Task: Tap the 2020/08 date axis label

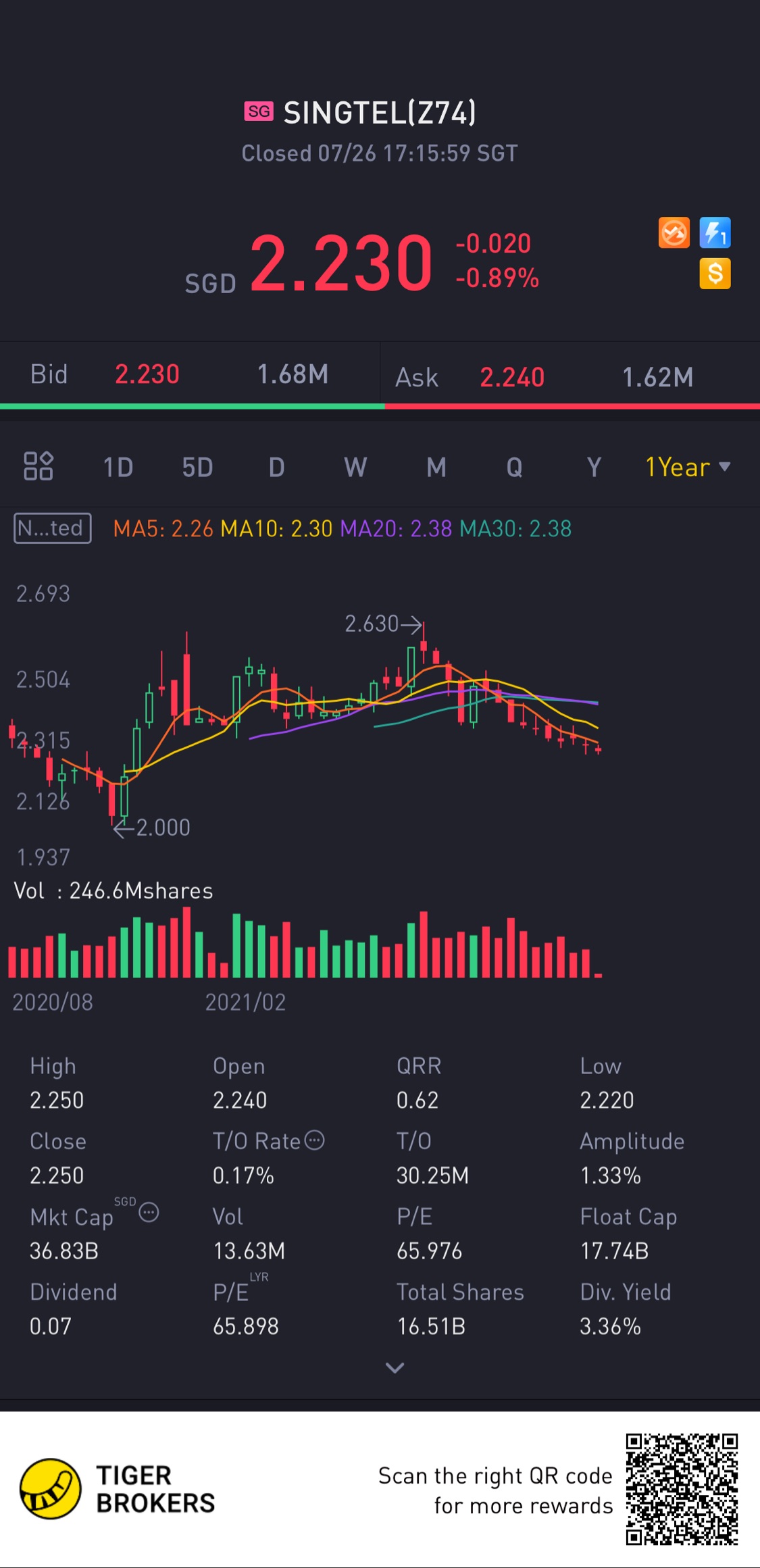Action: (x=53, y=1002)
